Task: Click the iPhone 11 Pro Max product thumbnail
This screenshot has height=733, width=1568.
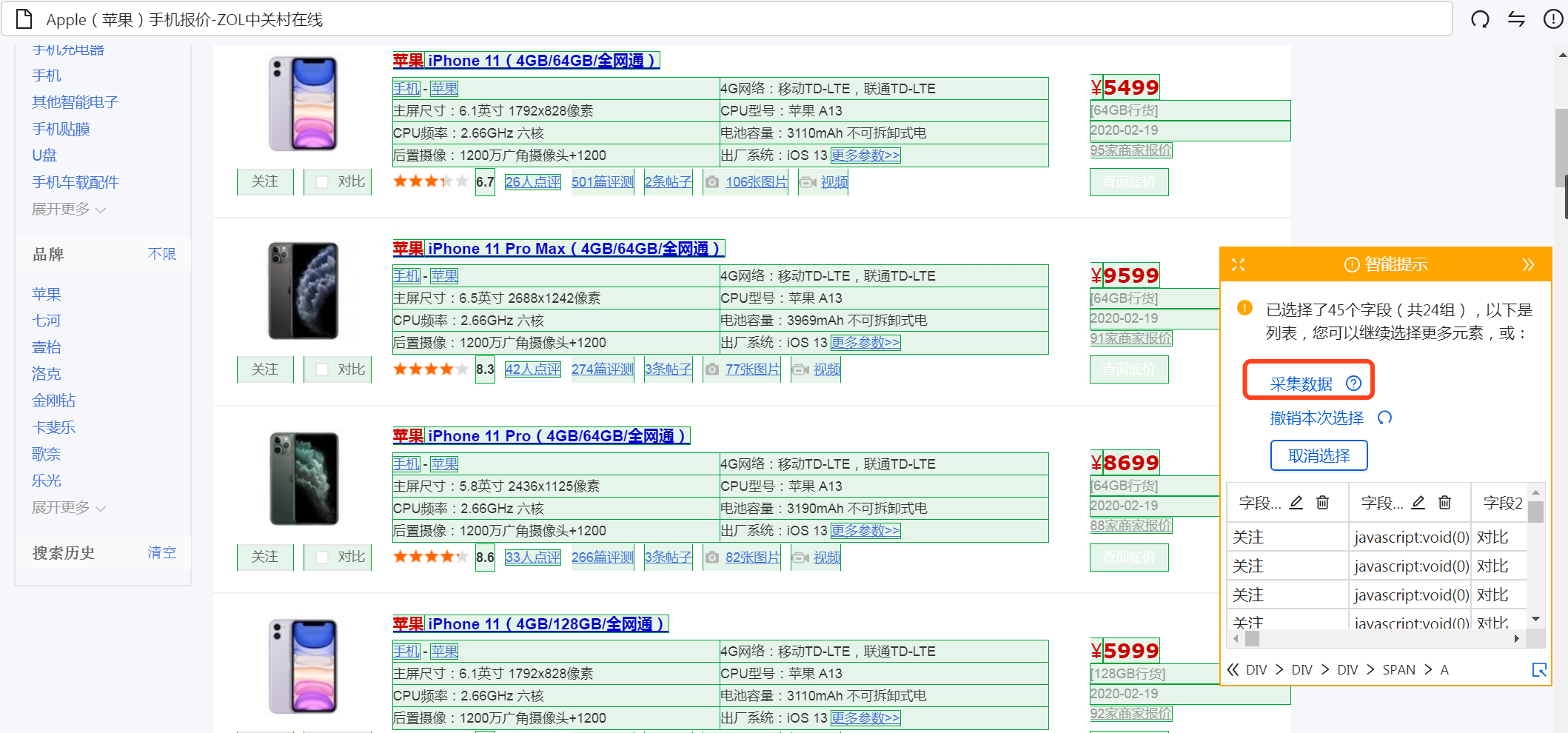Action: (x=303, y=291)
